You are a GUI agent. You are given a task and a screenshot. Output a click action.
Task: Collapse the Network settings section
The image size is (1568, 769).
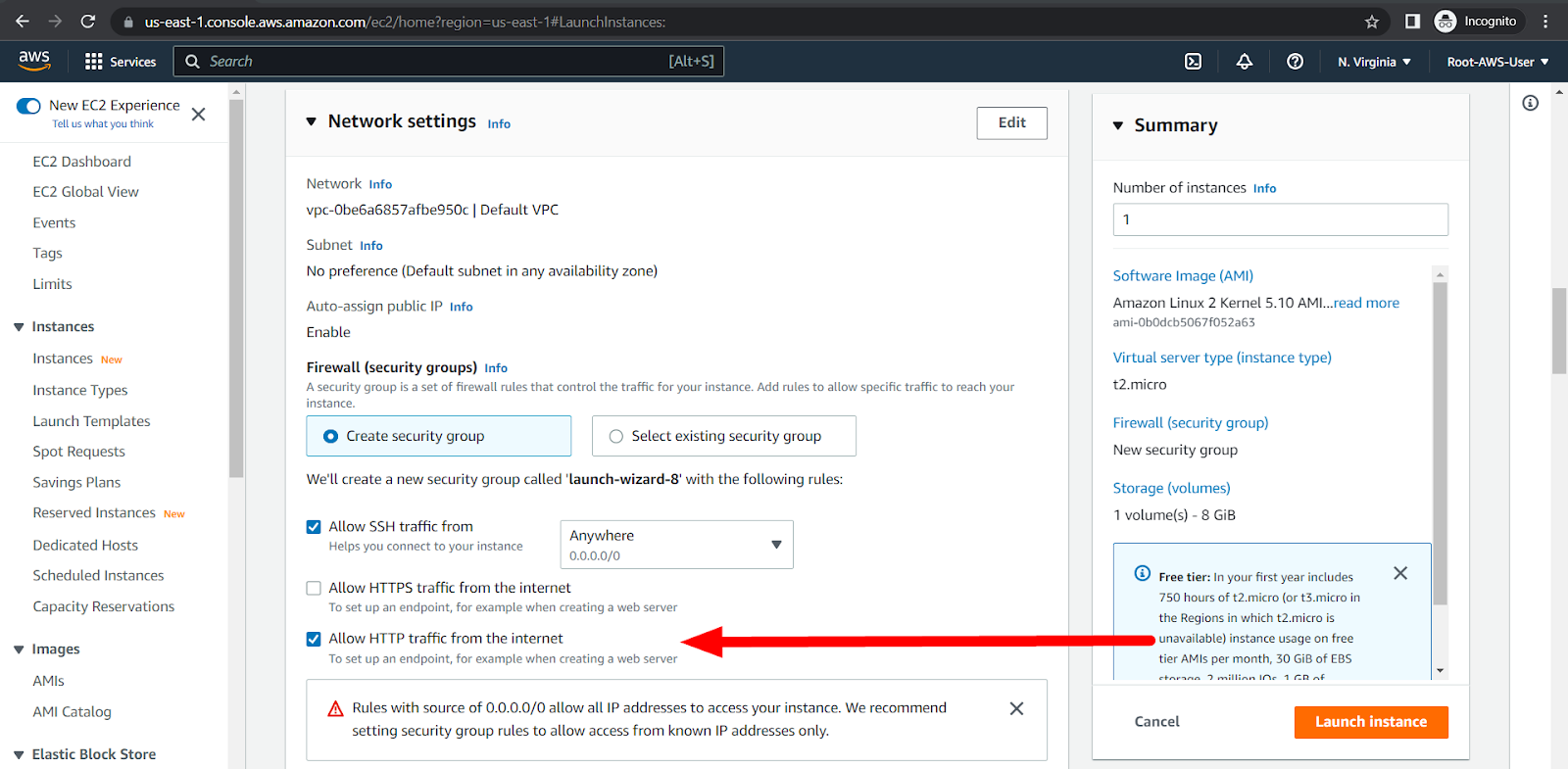coord(312,122)
